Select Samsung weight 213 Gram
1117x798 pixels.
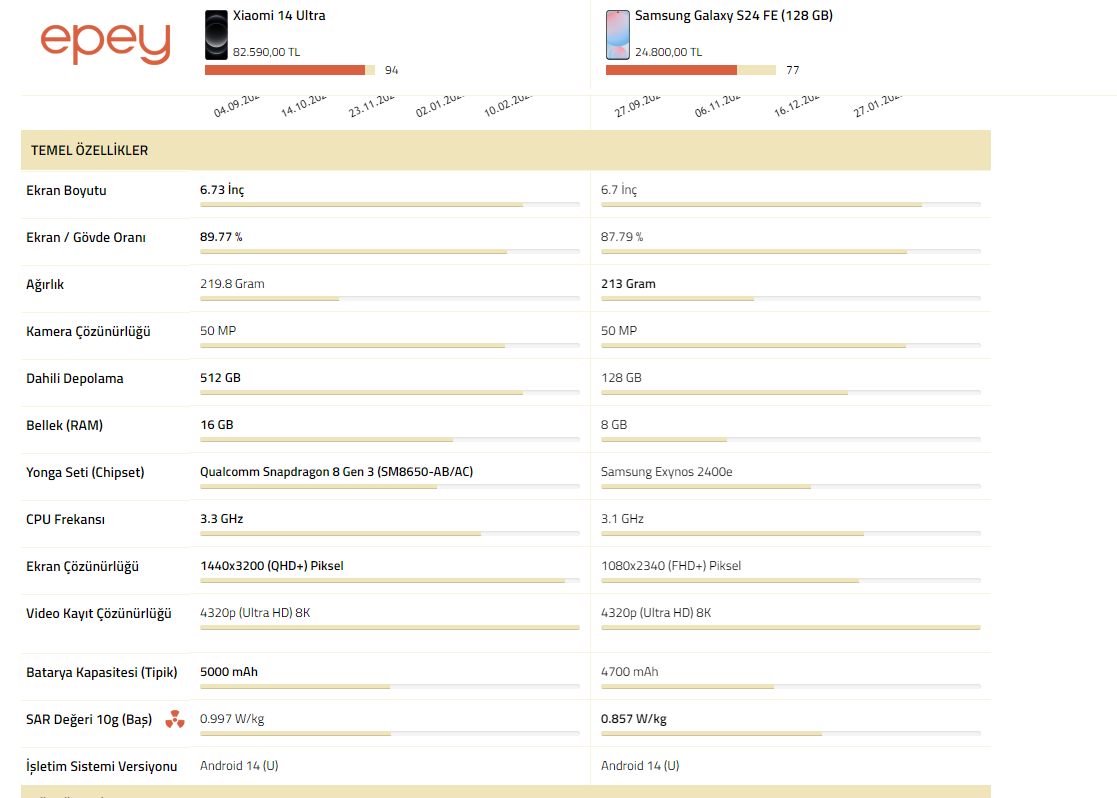[x=628, y=284]
